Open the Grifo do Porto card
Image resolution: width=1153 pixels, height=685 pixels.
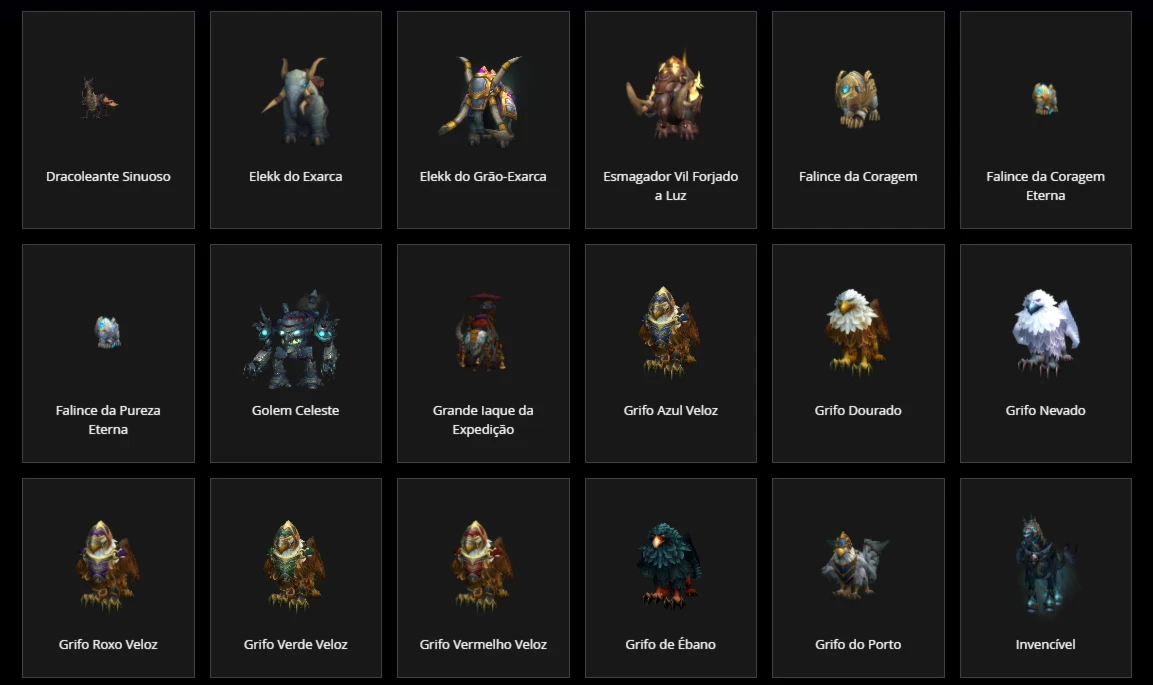tap(858, 578)
